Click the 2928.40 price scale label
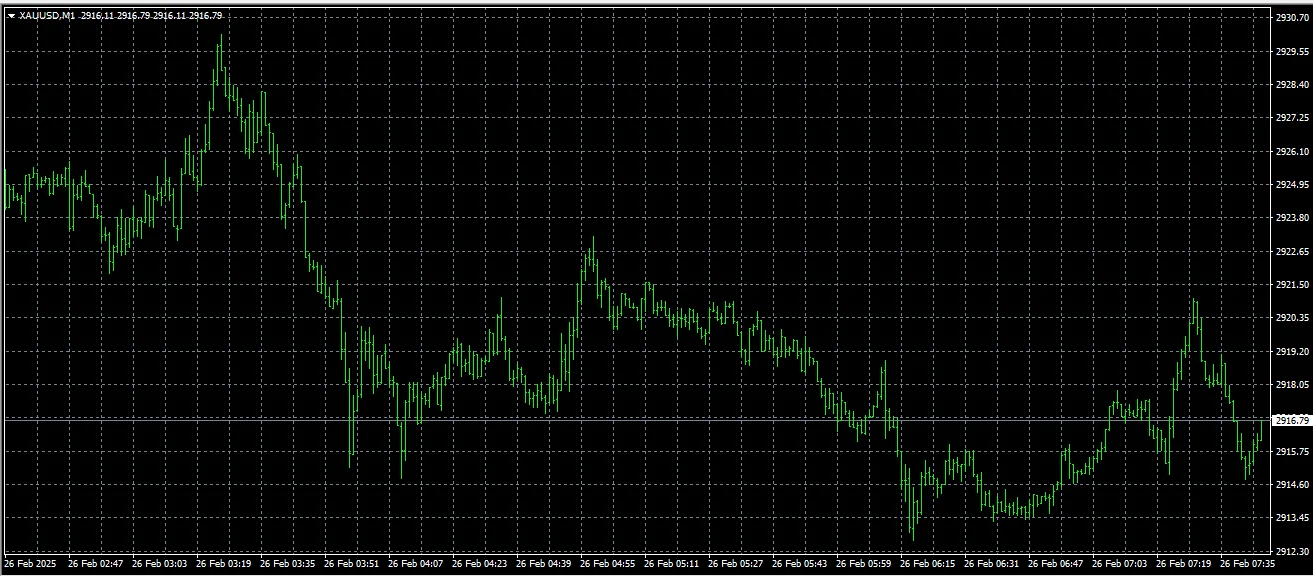Image resolution: width=1313 pixels, height=576 pixels. coord(1293,85)
